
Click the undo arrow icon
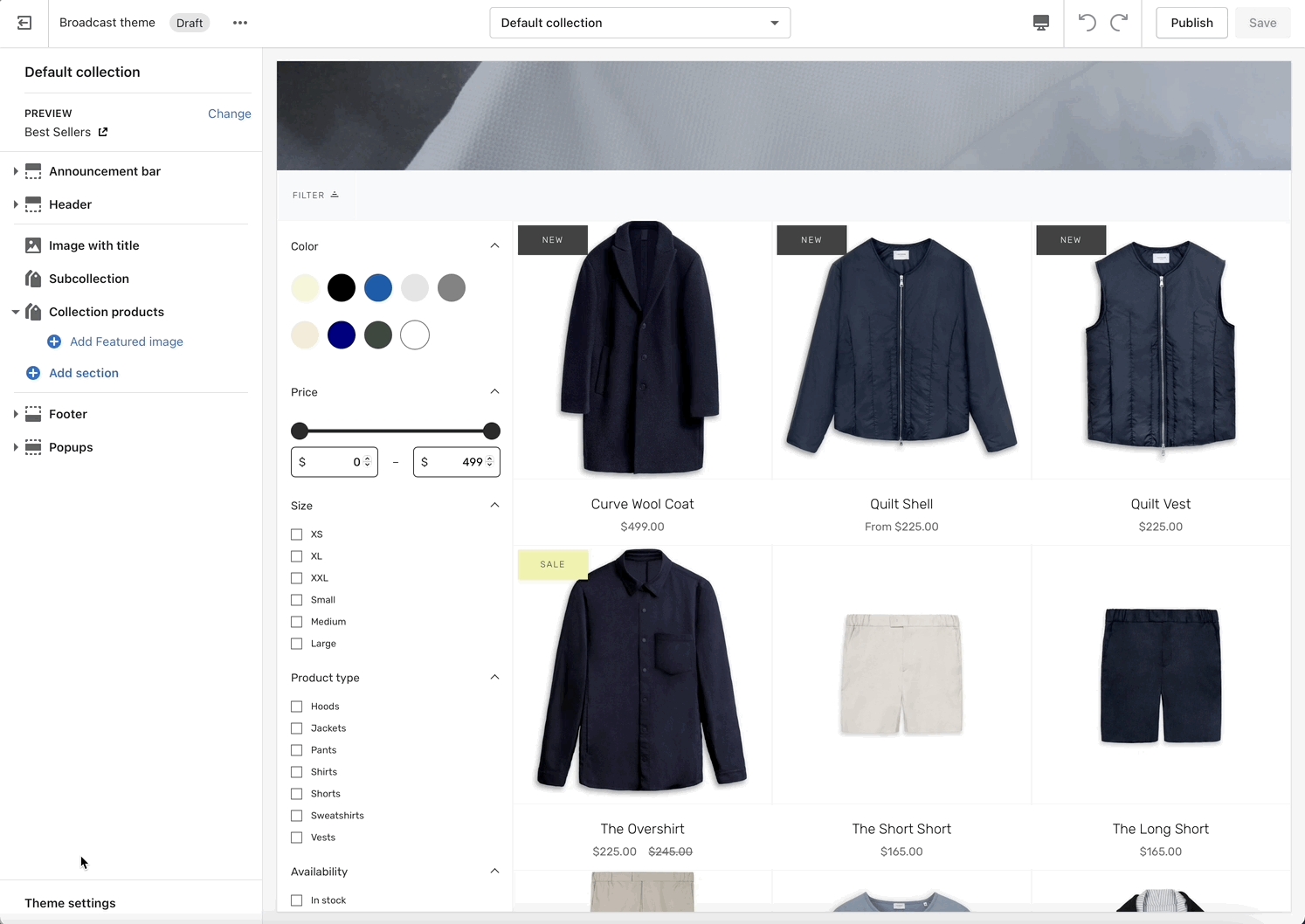(x=1087, y=23)
